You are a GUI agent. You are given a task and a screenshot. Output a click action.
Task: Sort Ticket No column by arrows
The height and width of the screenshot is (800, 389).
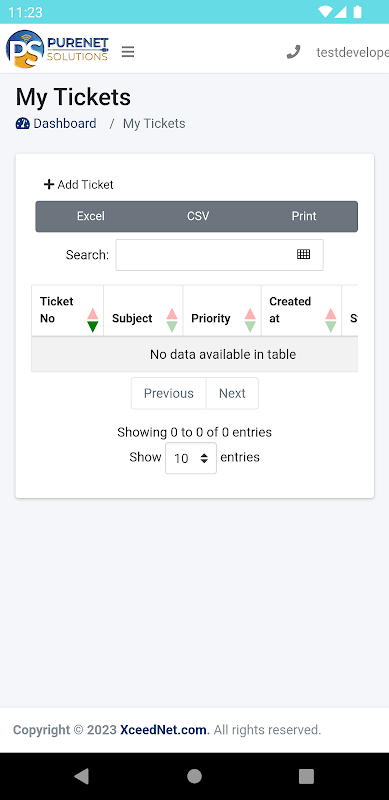click(92, 320)
